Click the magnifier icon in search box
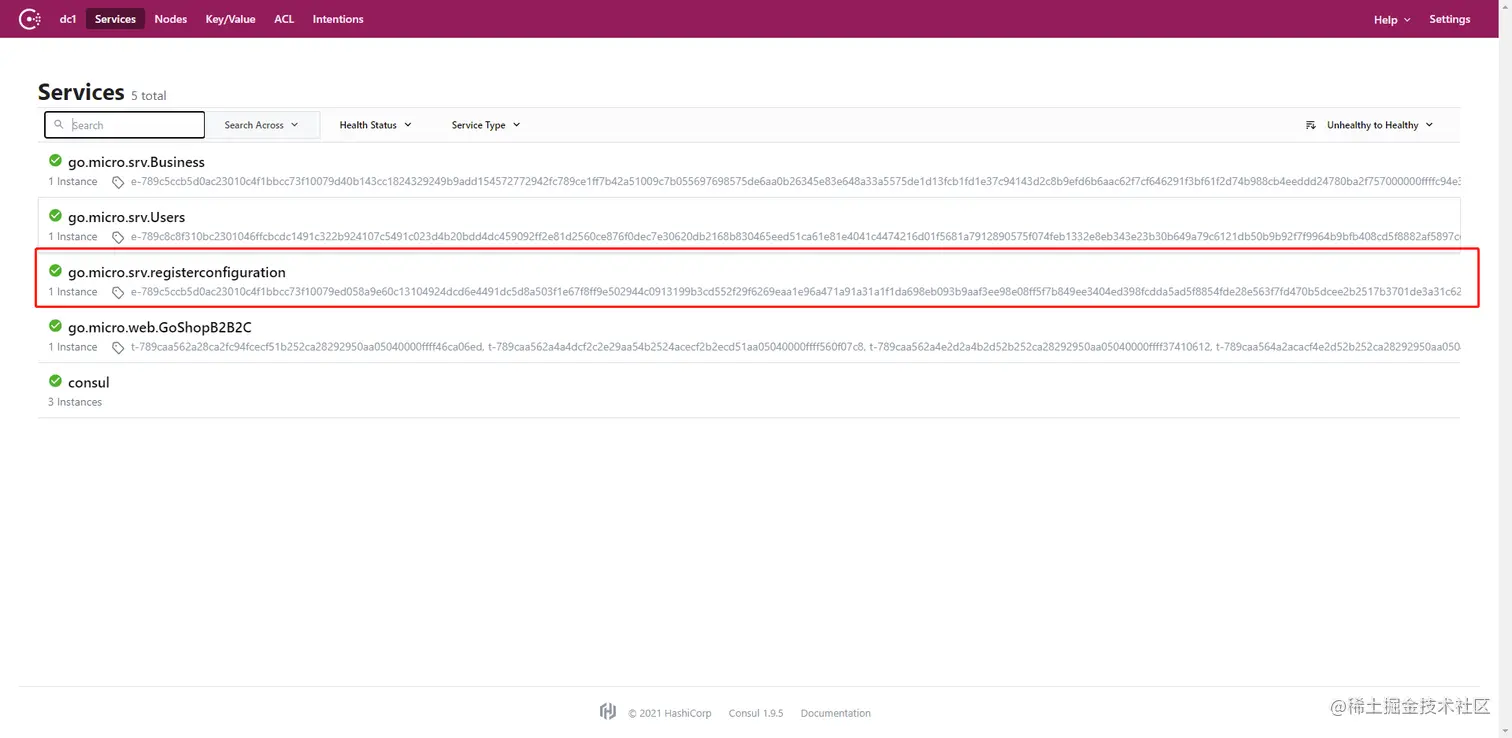The width and height of the screenshot is (1512, 738). (60, 125)
